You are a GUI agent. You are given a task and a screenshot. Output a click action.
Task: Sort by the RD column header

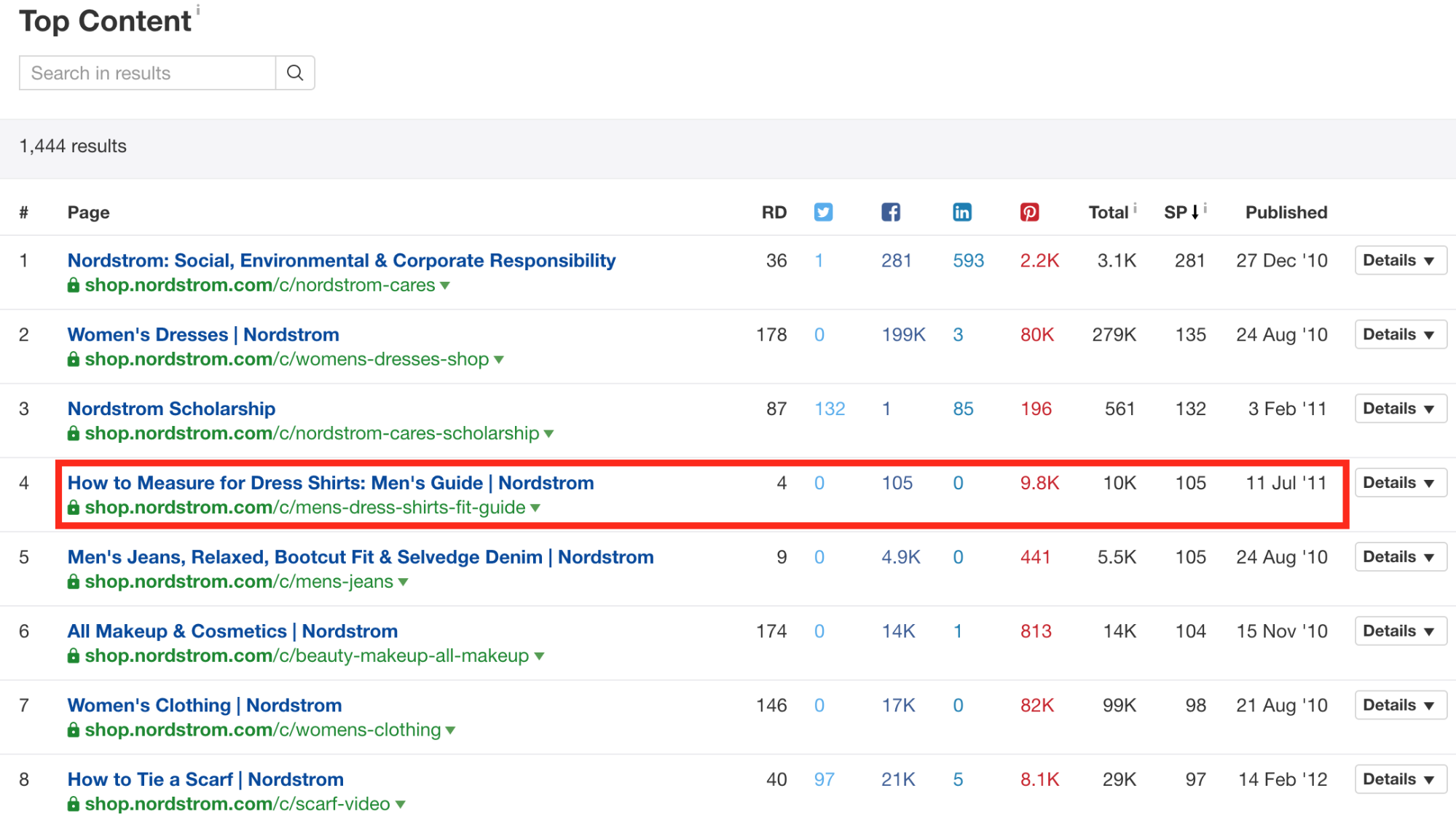point(774,212)
